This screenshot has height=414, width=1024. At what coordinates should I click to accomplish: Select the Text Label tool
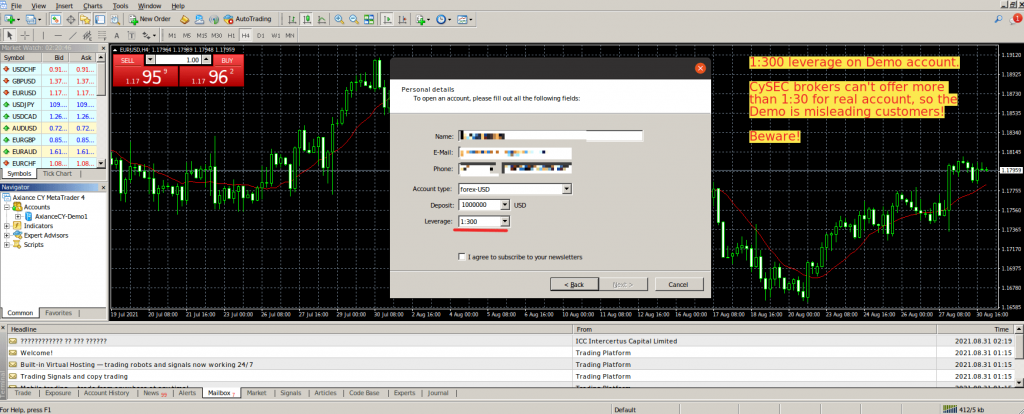131,35
